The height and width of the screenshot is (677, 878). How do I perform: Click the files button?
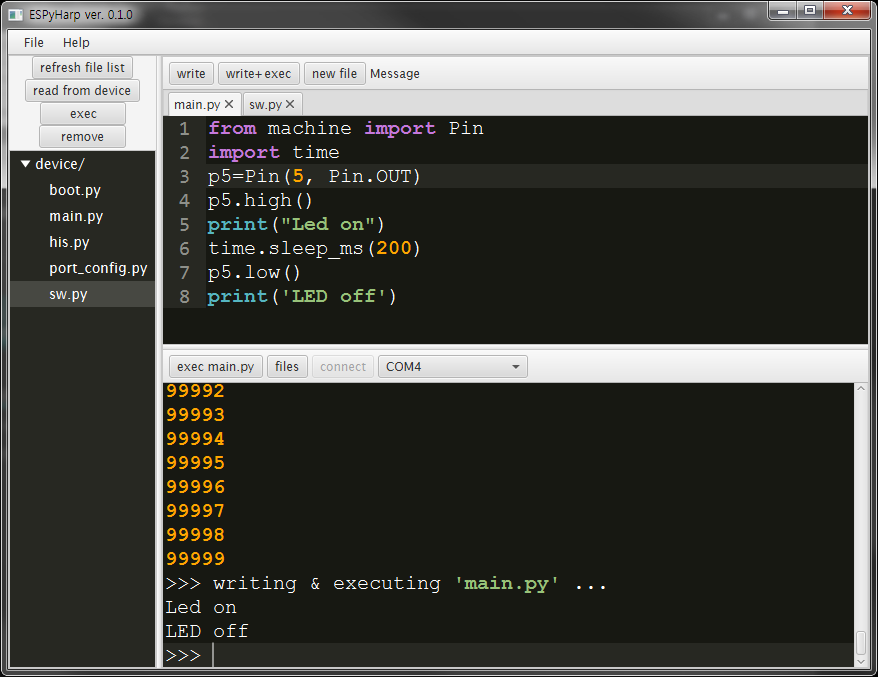287,367
